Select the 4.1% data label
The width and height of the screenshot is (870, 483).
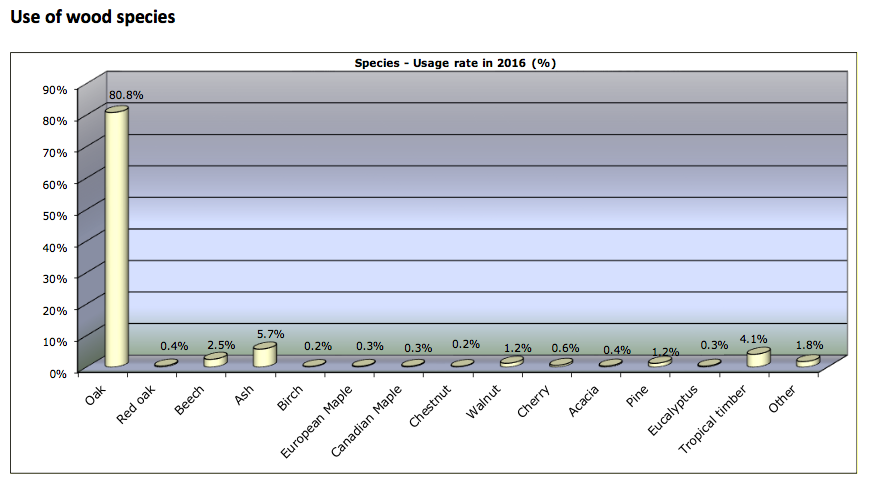[x=753, y=339]
